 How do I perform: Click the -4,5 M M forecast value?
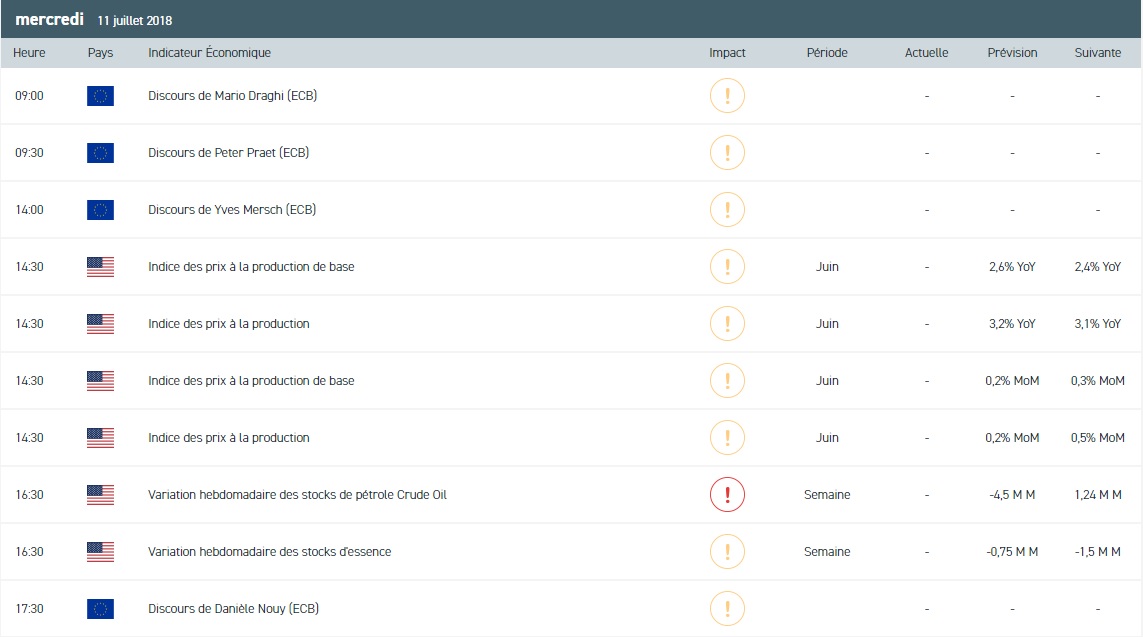pyautogui.click(x=1012, y=495)
